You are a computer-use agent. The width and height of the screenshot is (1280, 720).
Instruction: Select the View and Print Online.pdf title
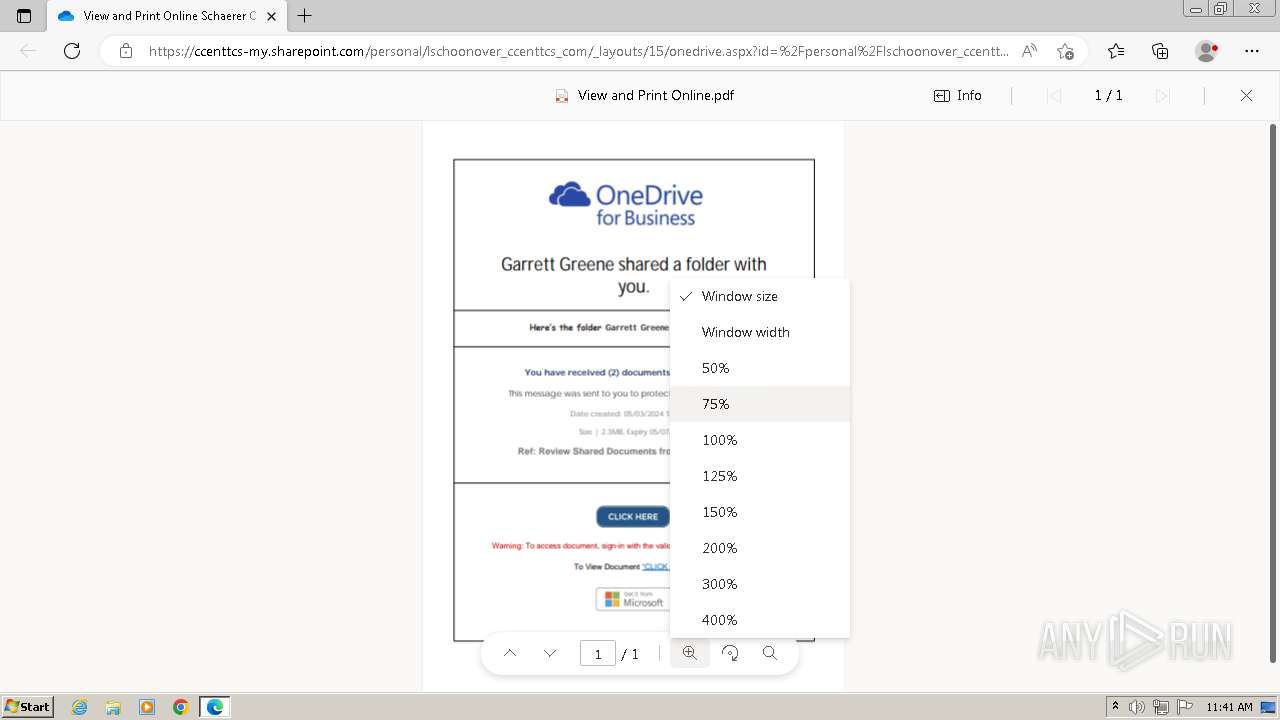click(656, 96)
